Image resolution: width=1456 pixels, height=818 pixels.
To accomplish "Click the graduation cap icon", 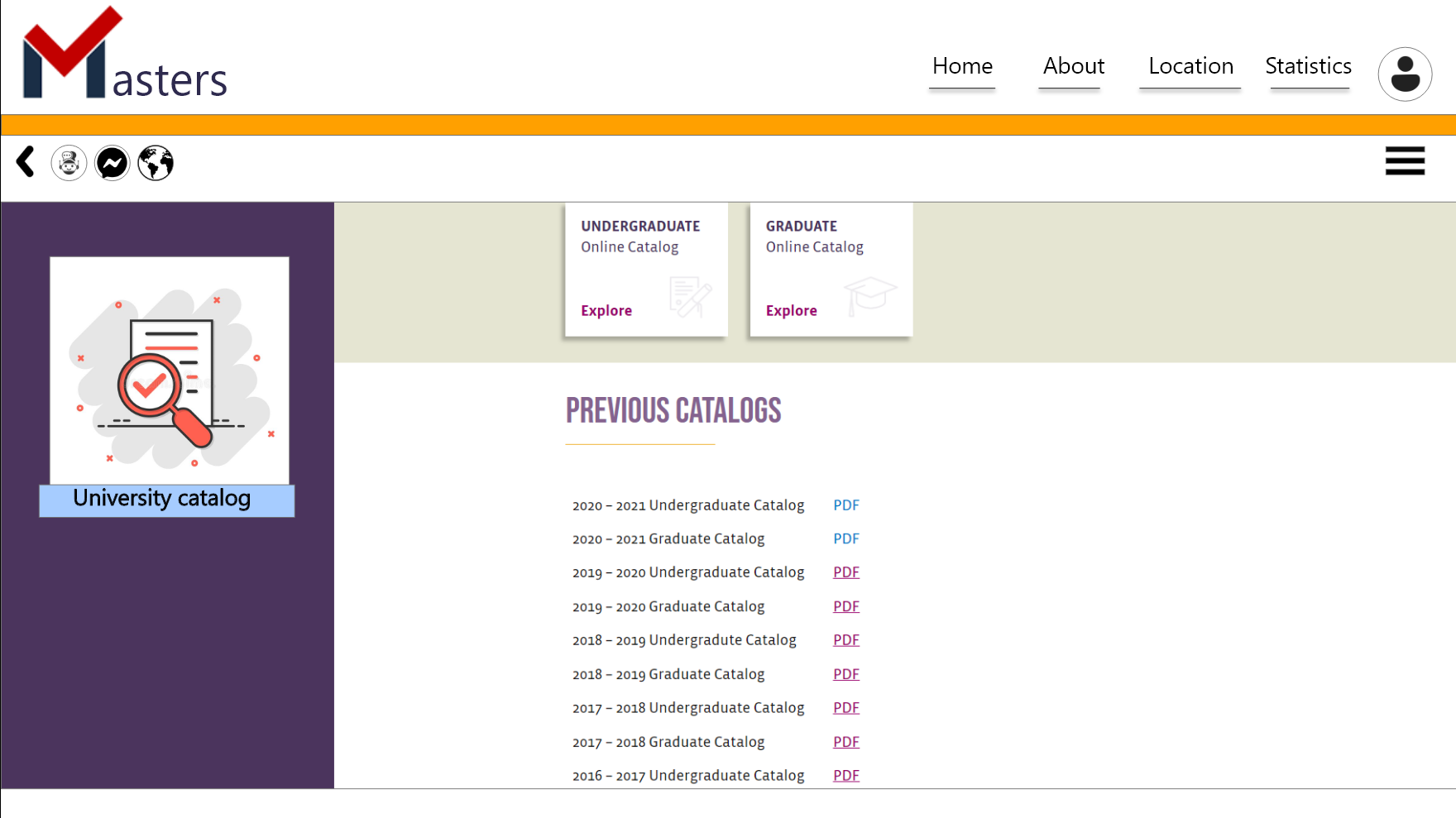I will [869, 295].
